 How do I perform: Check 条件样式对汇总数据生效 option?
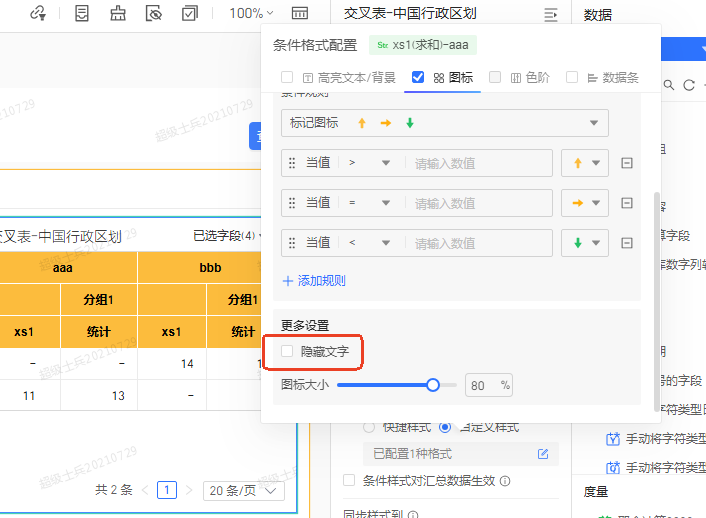349,480
